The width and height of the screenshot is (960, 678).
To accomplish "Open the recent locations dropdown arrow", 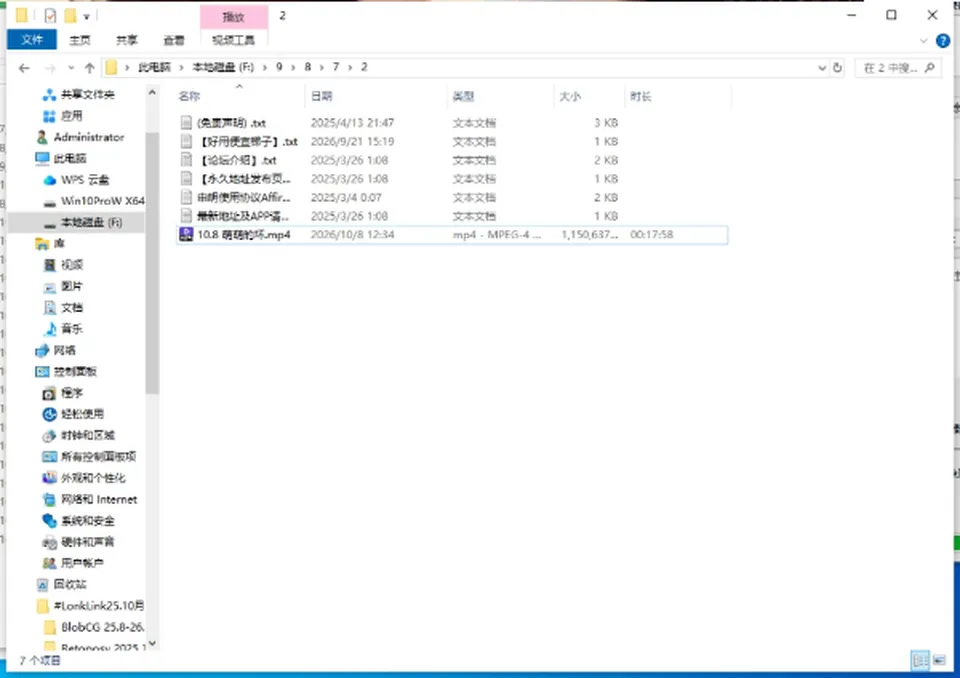I will [71, 68].
